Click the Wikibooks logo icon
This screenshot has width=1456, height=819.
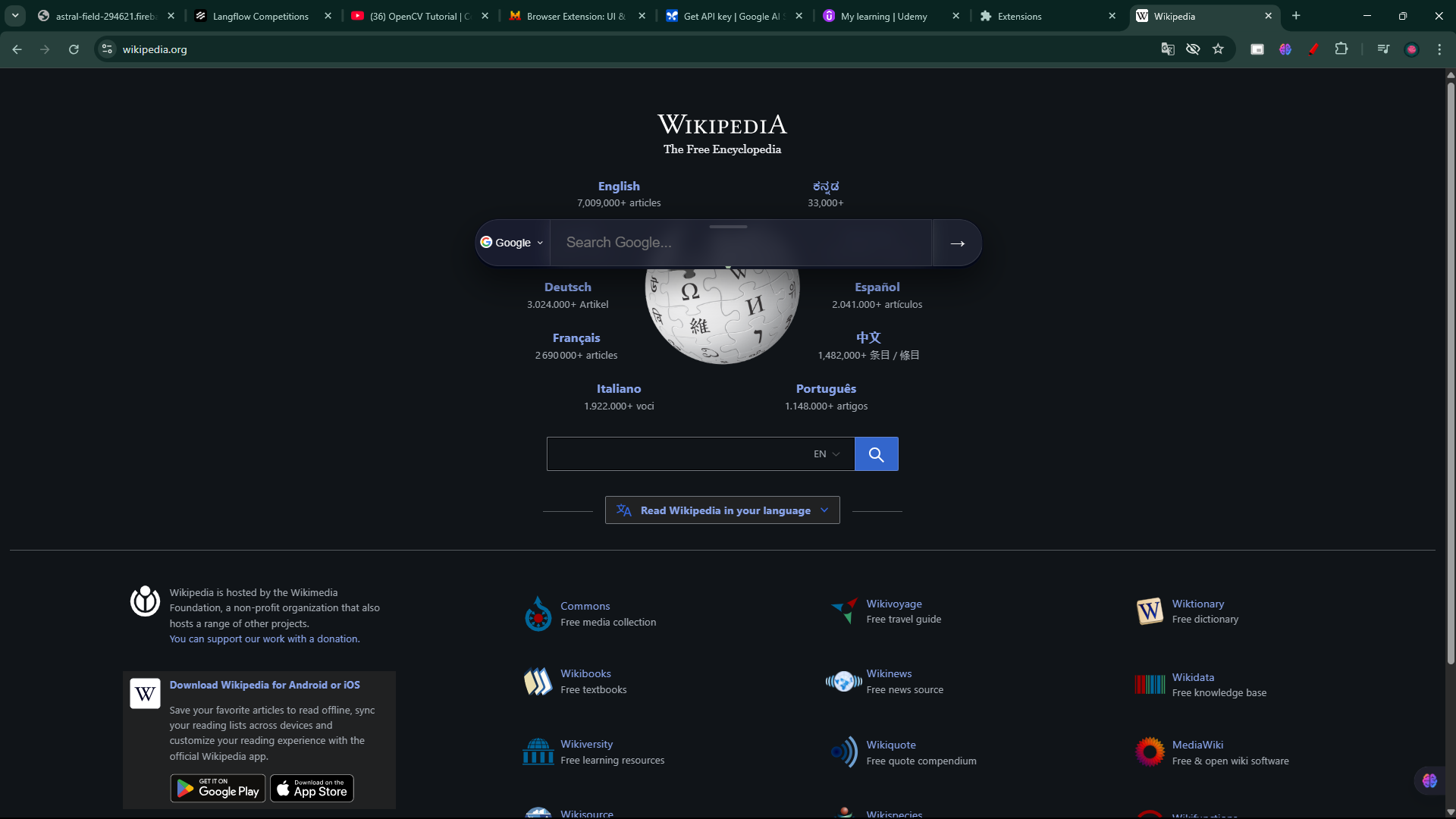pyautogui.click(x=538, y=682)
